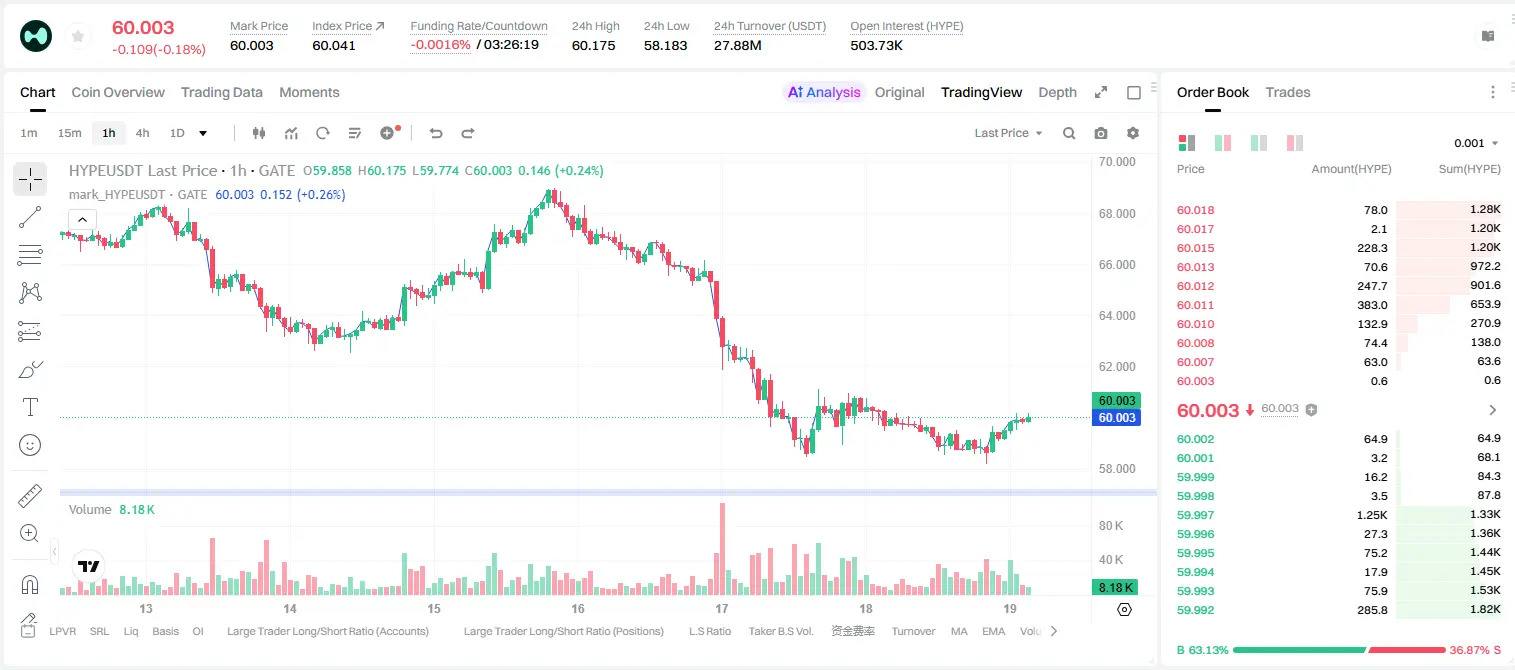Select the trend line drawing tool
This screenshot has width=1515, height=670.
[30, 217]
